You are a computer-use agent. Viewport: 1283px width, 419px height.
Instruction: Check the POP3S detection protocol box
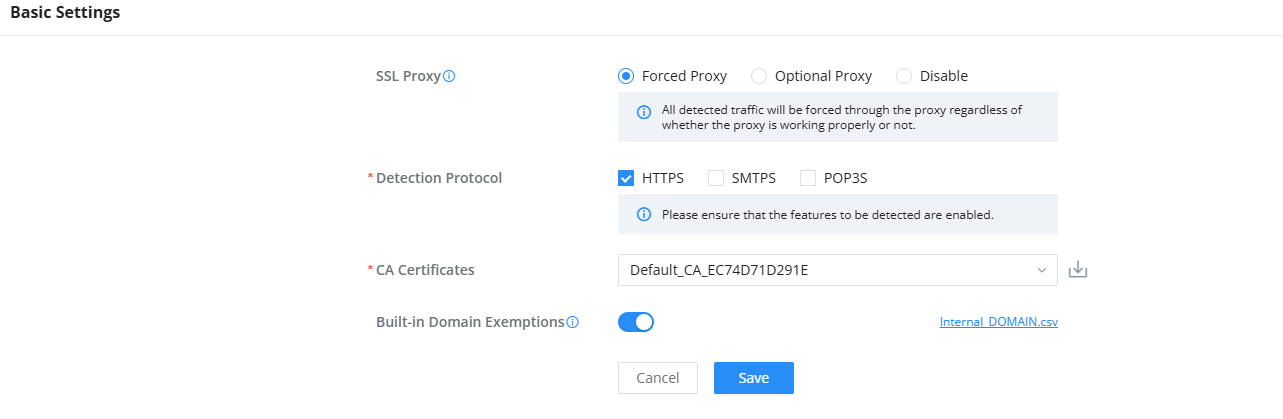(x=808, y=178)
